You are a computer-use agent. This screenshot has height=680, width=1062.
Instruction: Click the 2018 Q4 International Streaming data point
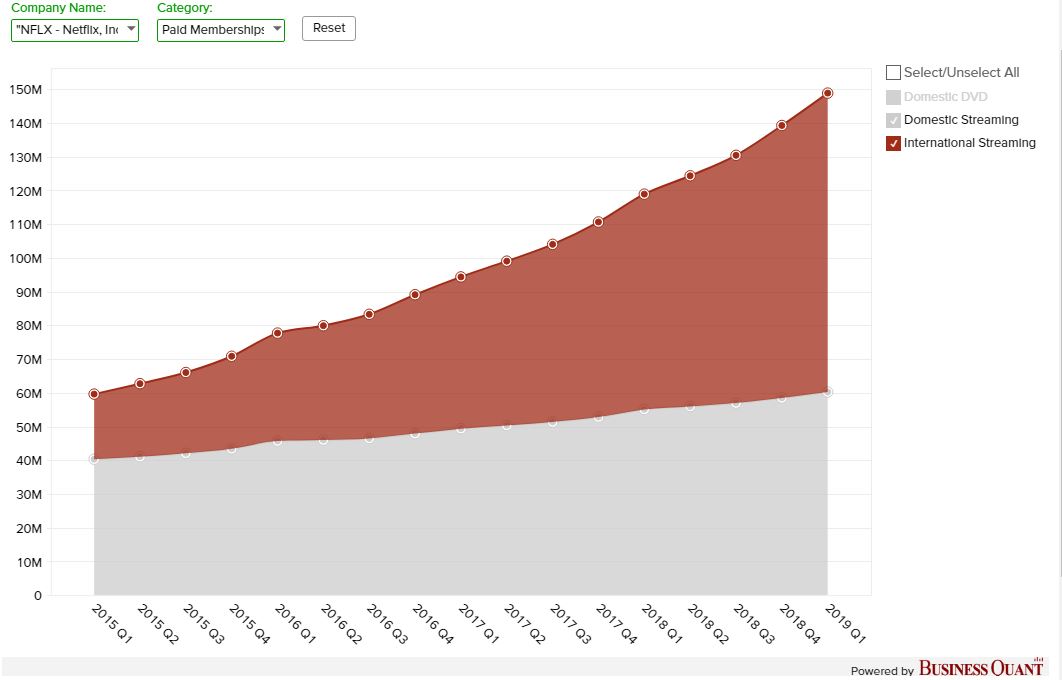click(782, 125)
